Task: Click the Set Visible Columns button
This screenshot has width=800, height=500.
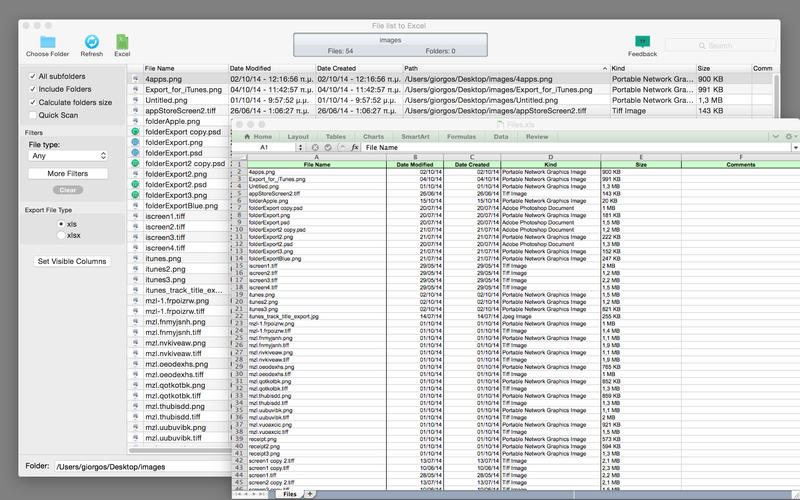Action: (x=70, y=261)
